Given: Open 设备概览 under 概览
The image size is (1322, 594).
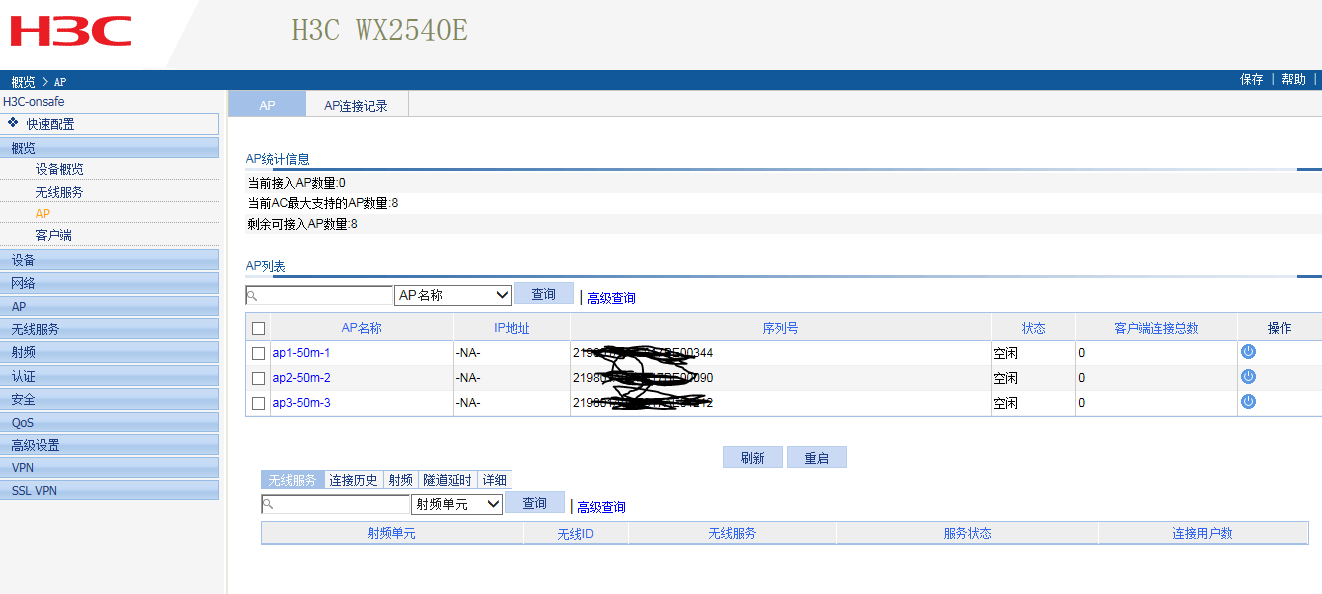Looking at the screenshot, I should pyautogui.click(x=60, y=170).
